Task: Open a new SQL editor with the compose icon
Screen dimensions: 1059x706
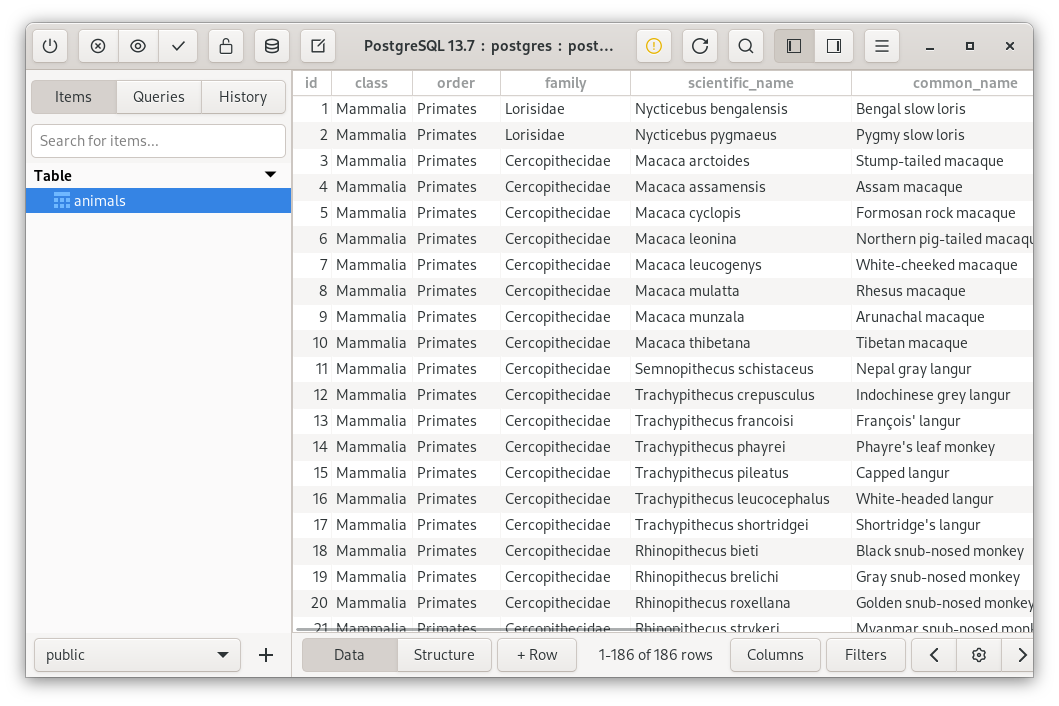Action: (x=318, y=46)
